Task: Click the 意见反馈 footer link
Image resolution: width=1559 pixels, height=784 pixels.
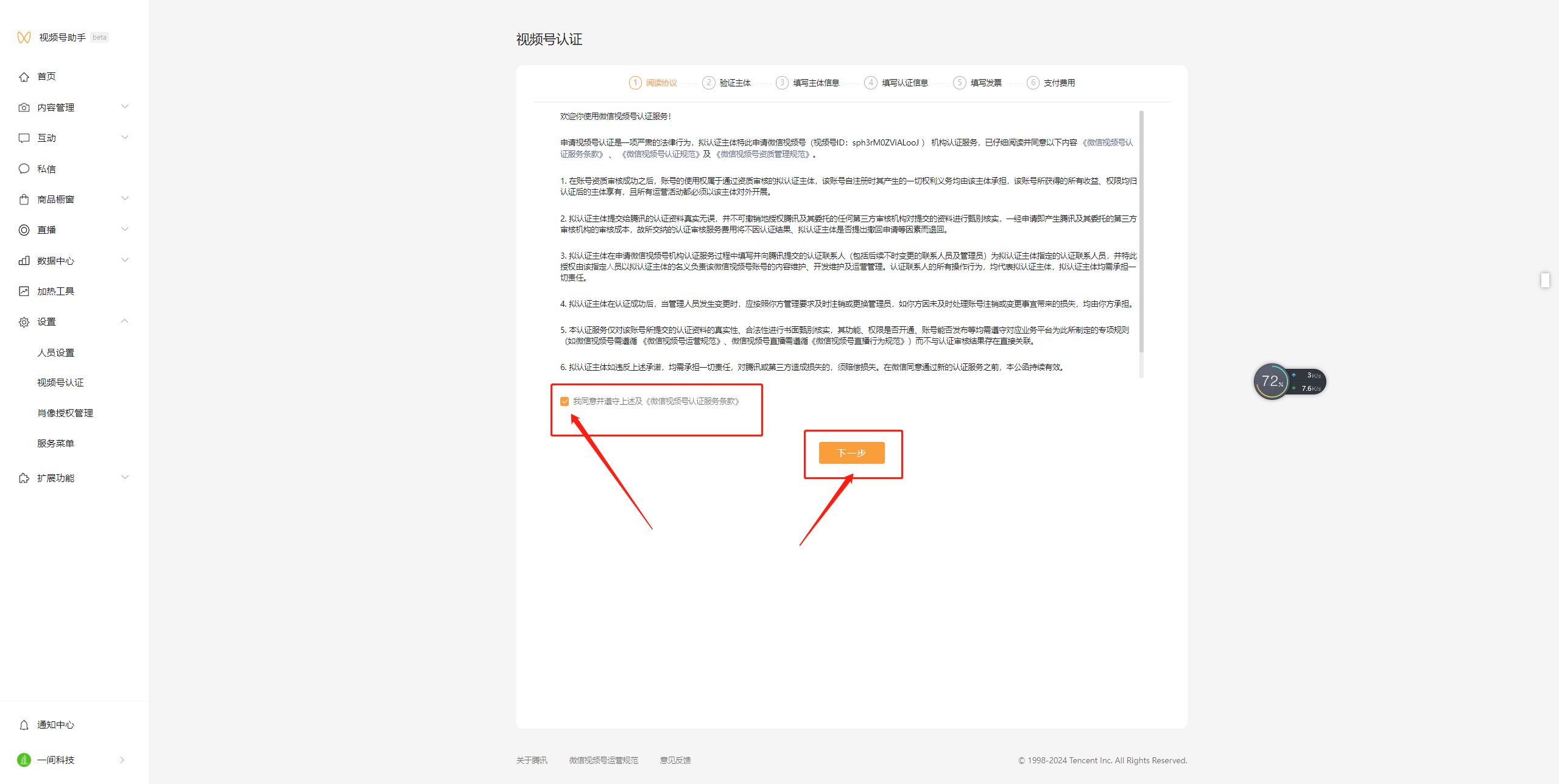Action: coord(675,760)
